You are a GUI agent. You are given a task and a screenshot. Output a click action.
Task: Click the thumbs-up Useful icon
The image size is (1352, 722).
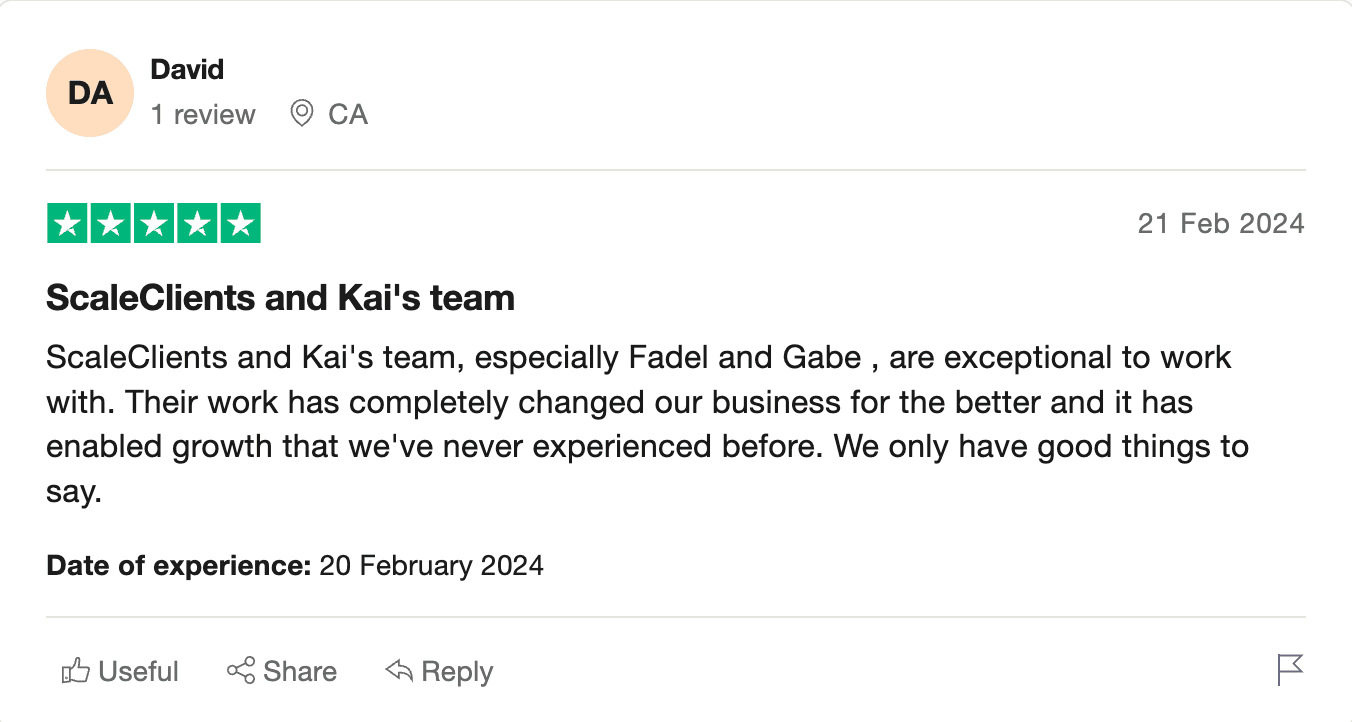(76, 671)
